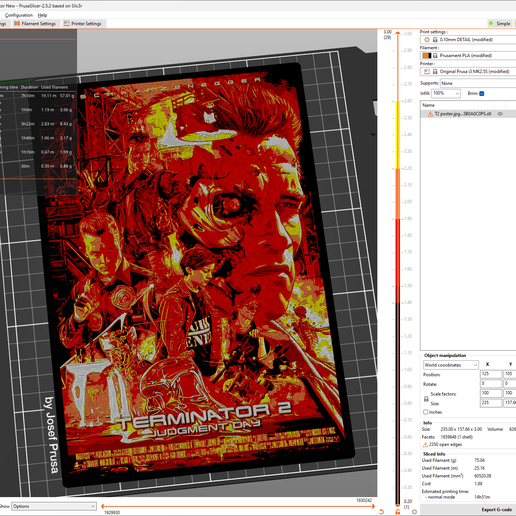Open the Show Options dropdown
Viewport: 516px width, 516px height.
[54, 506]
